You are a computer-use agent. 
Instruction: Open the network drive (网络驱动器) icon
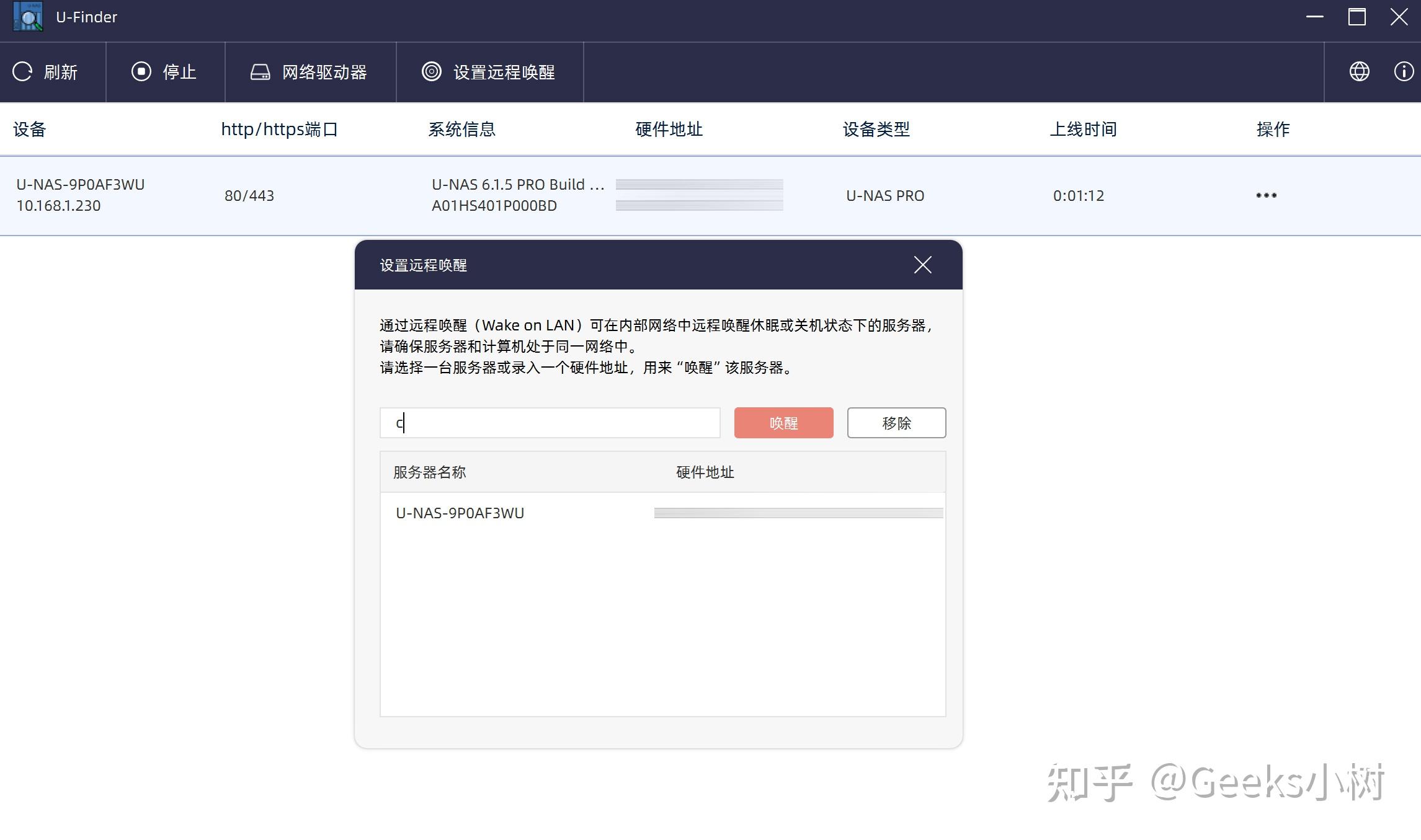260,72
